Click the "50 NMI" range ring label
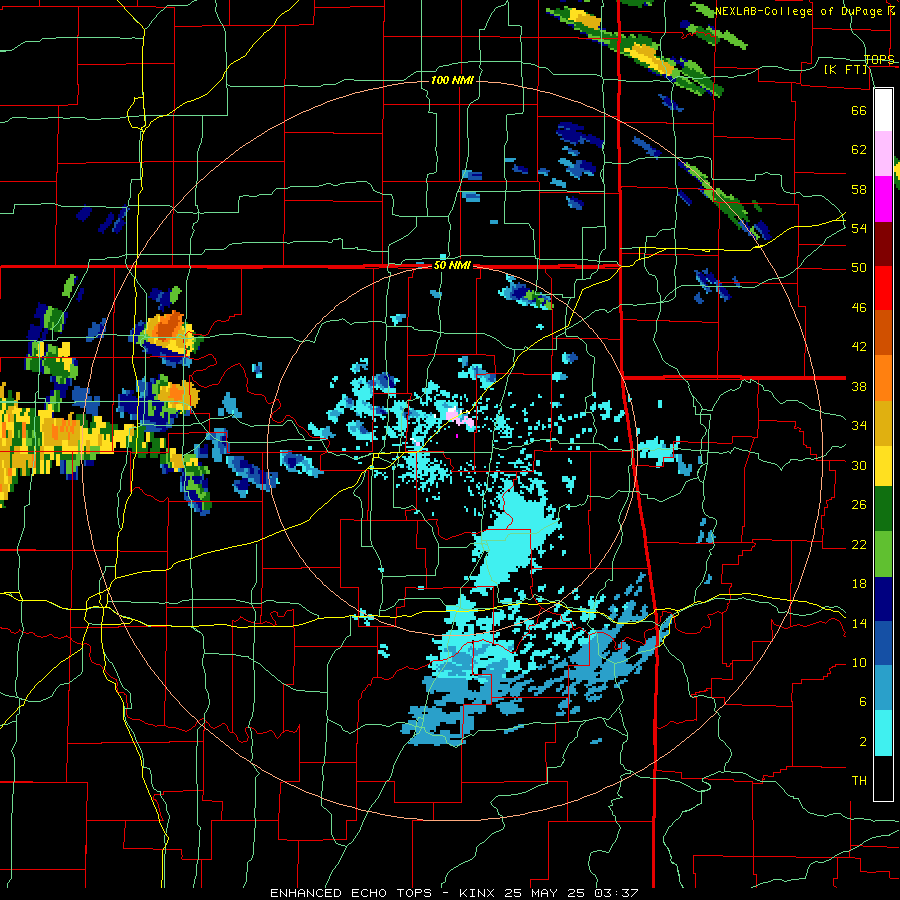Image resolution: width=900 pixels, height=900 pixels. pyautogui.click(x=452, y=265)
